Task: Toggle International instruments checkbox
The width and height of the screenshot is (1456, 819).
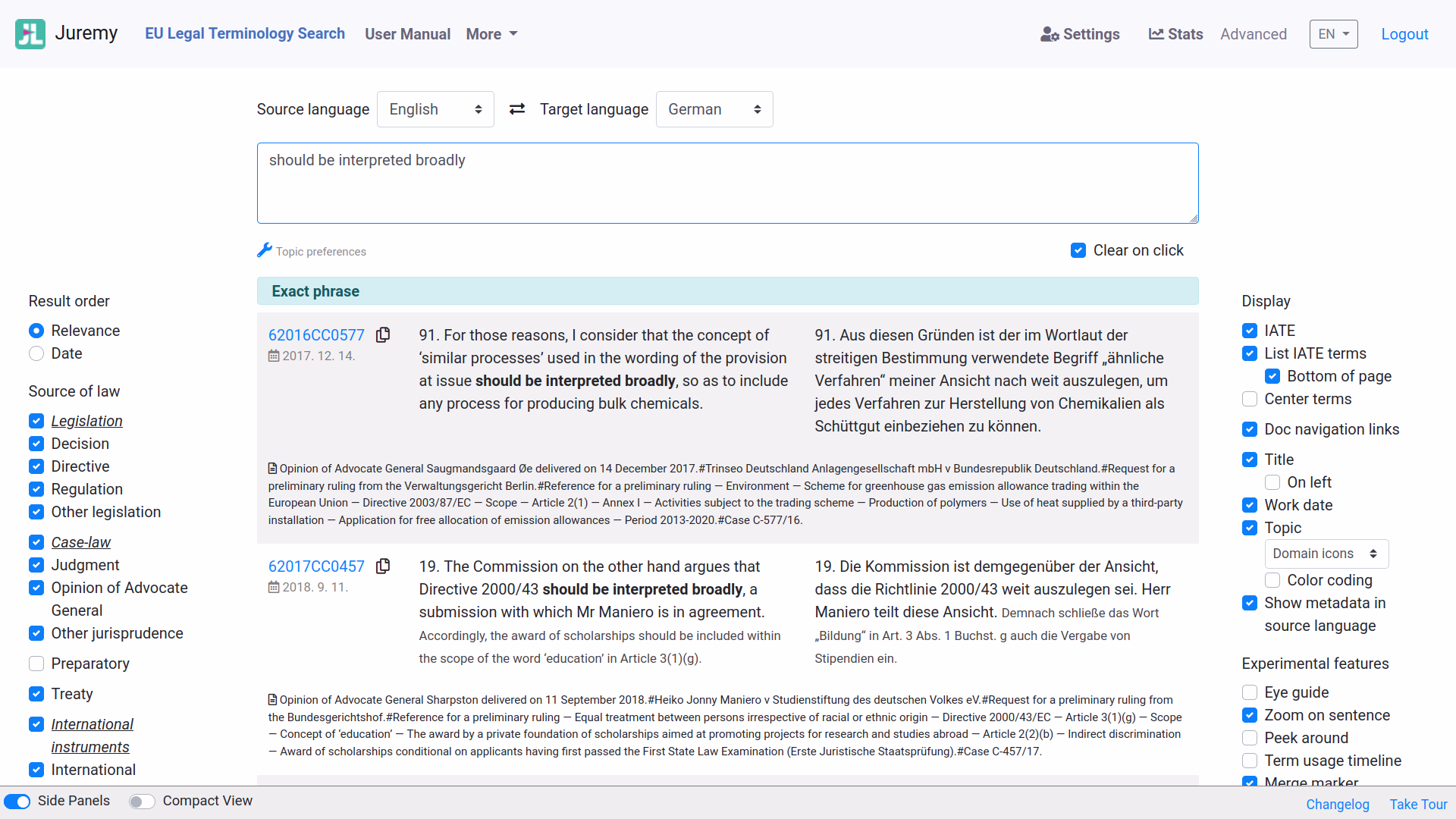Action: 36,724
